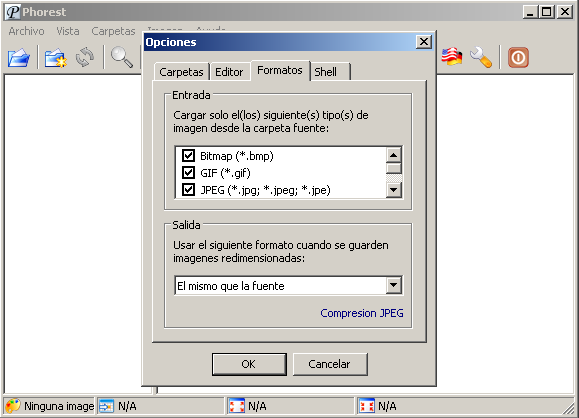Click the new folder with star icon
This screenshot has height=418, width=579.
pyautogui.click(x=56, y=58)
